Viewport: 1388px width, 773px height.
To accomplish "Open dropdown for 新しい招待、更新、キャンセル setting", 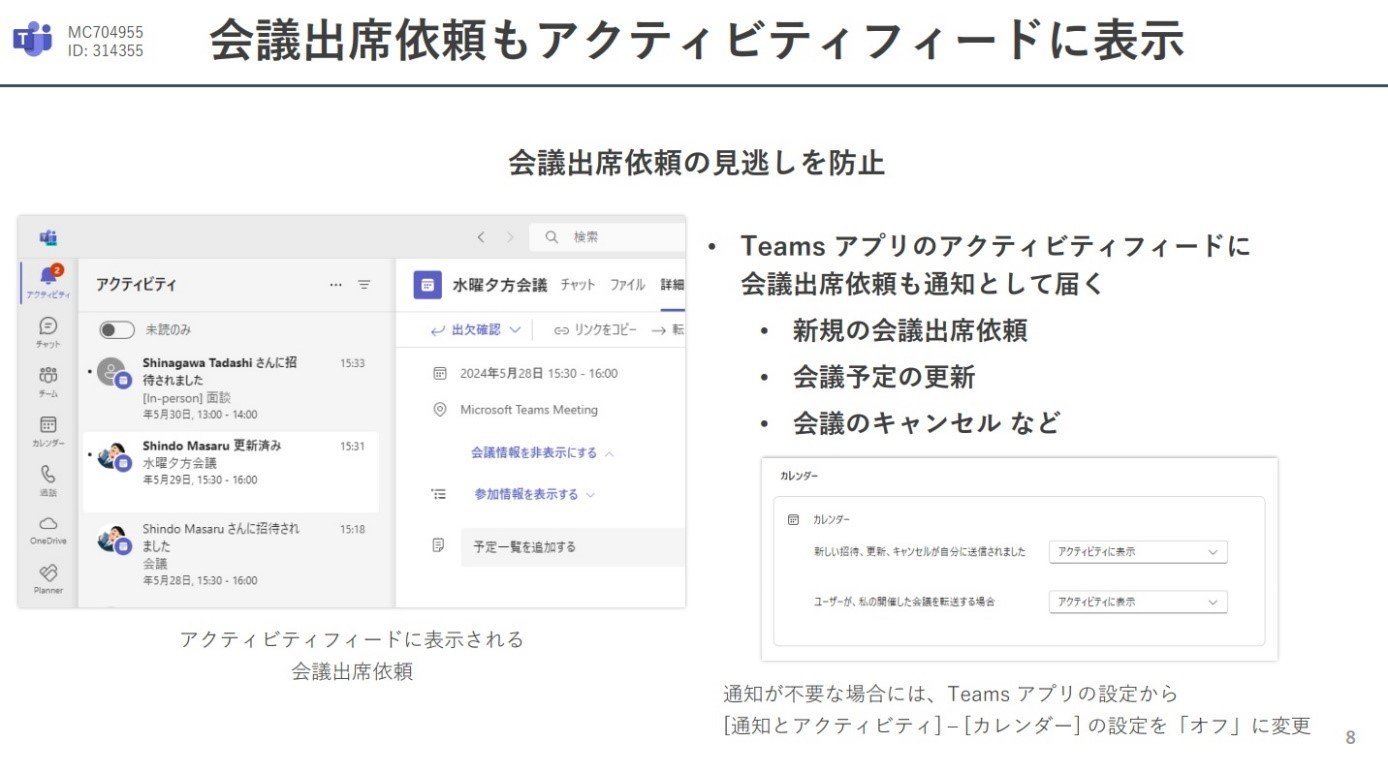I will pos(1138,552).
